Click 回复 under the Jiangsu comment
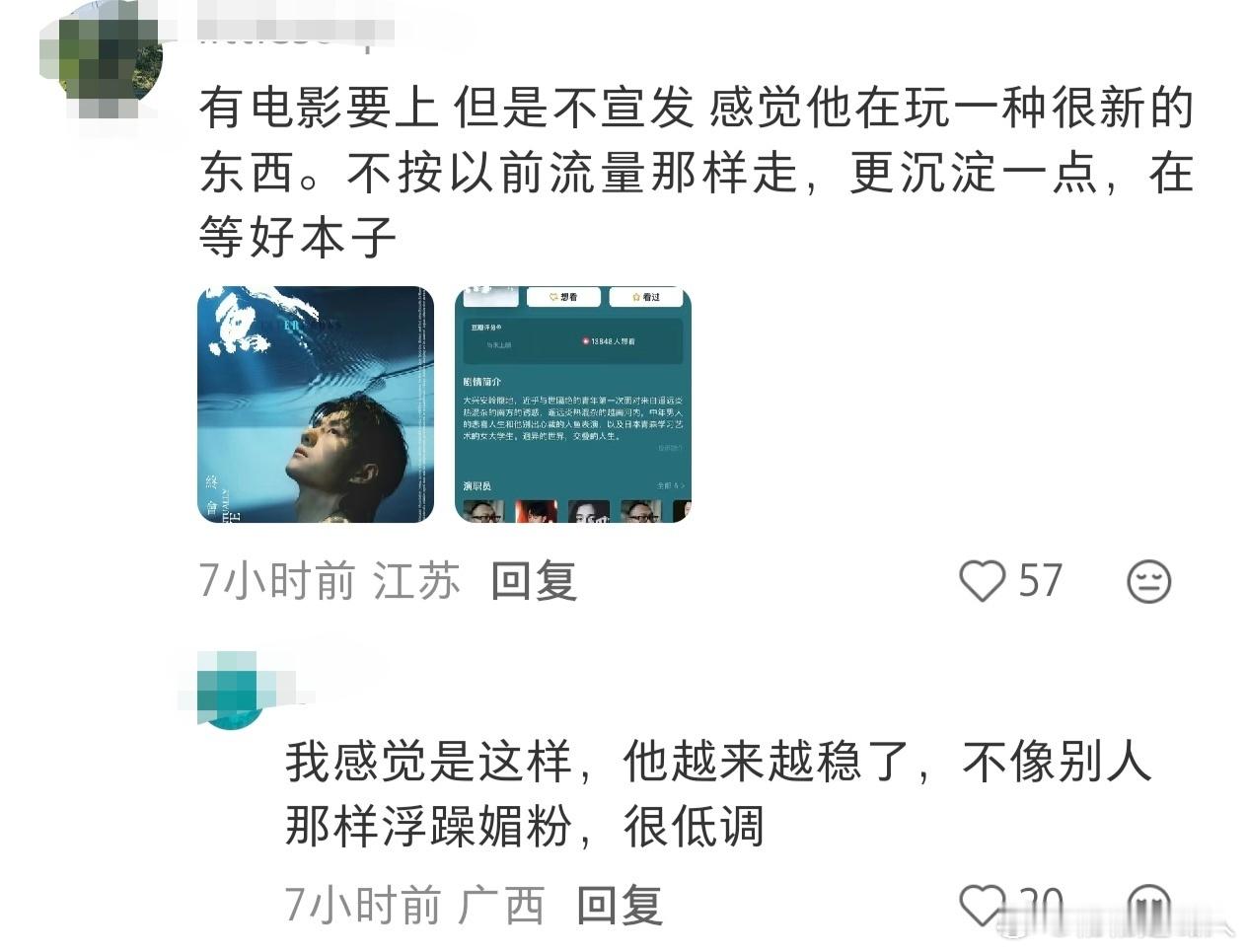 point(534,581)
